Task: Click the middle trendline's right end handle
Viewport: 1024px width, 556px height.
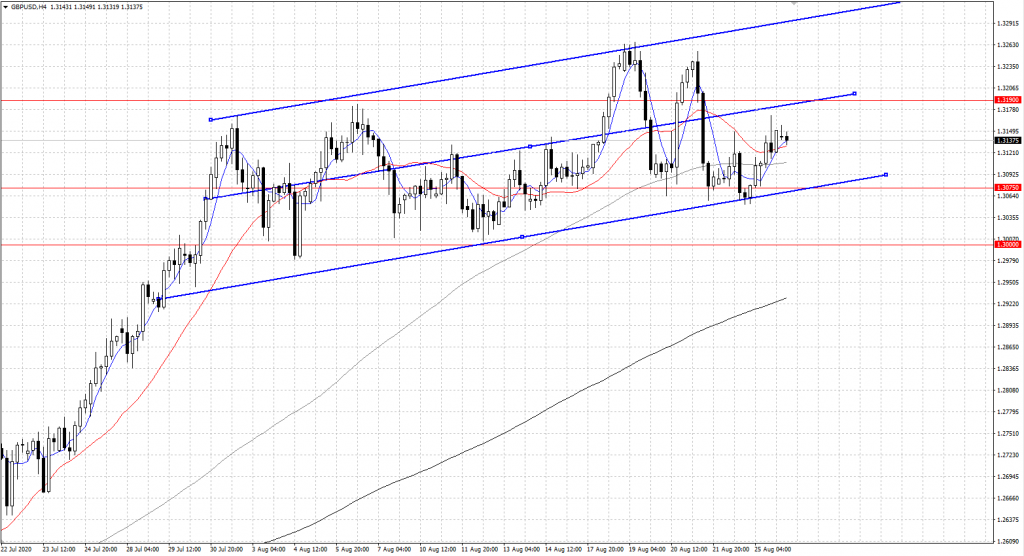Action: [x=854, y=93]
